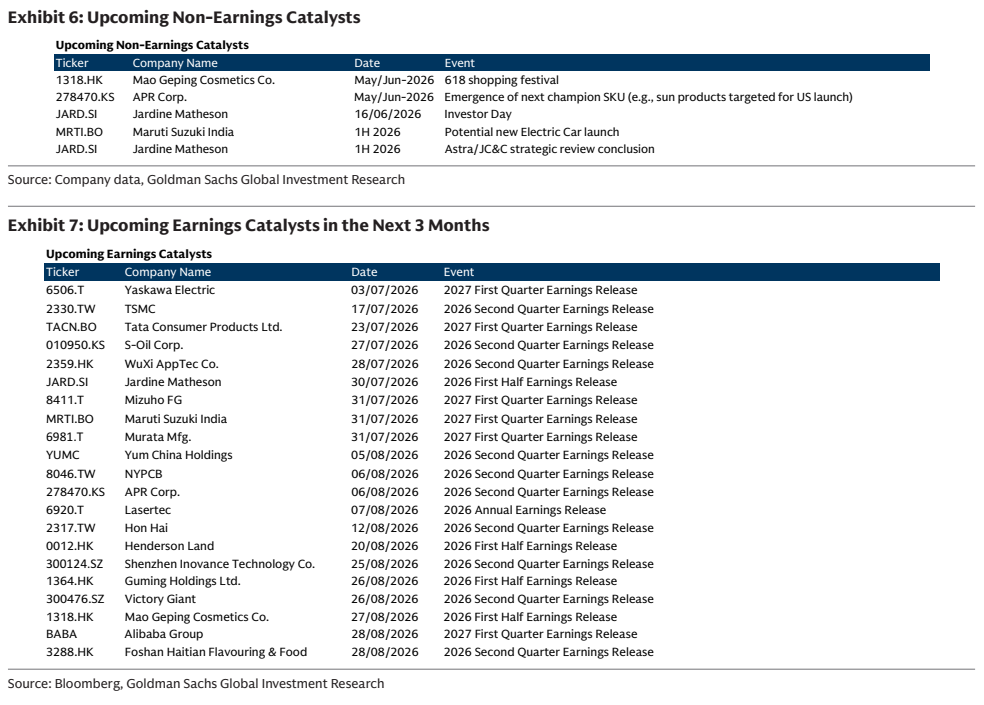The height and width of the screenshot is (705, 984).
Task: Select the "Henderson Land" company name
Action: coord(169,546)
